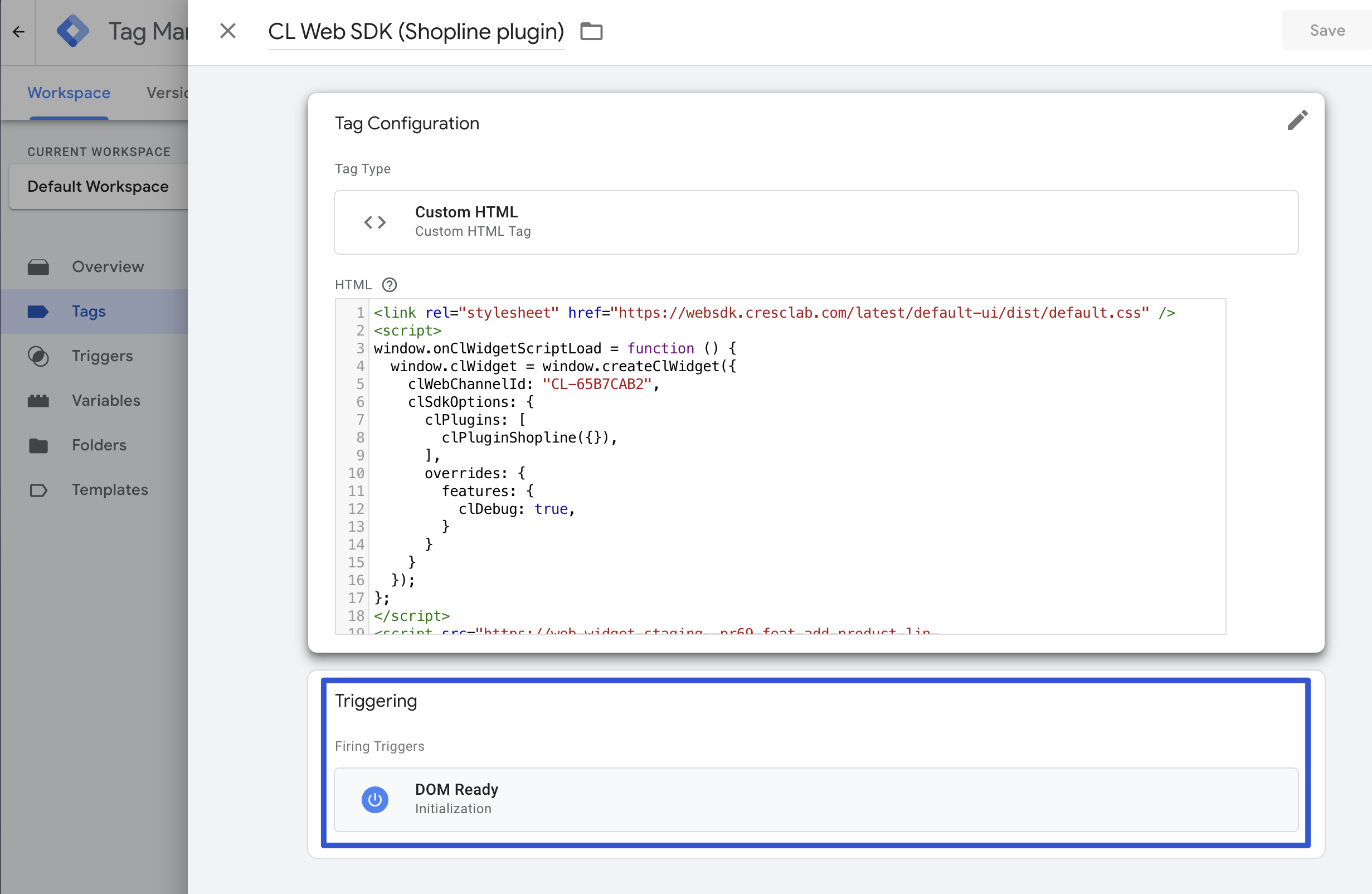Edit the tag name CL Web SDK field
This screenshot has height=894, width=1372.
pos(416,32)
